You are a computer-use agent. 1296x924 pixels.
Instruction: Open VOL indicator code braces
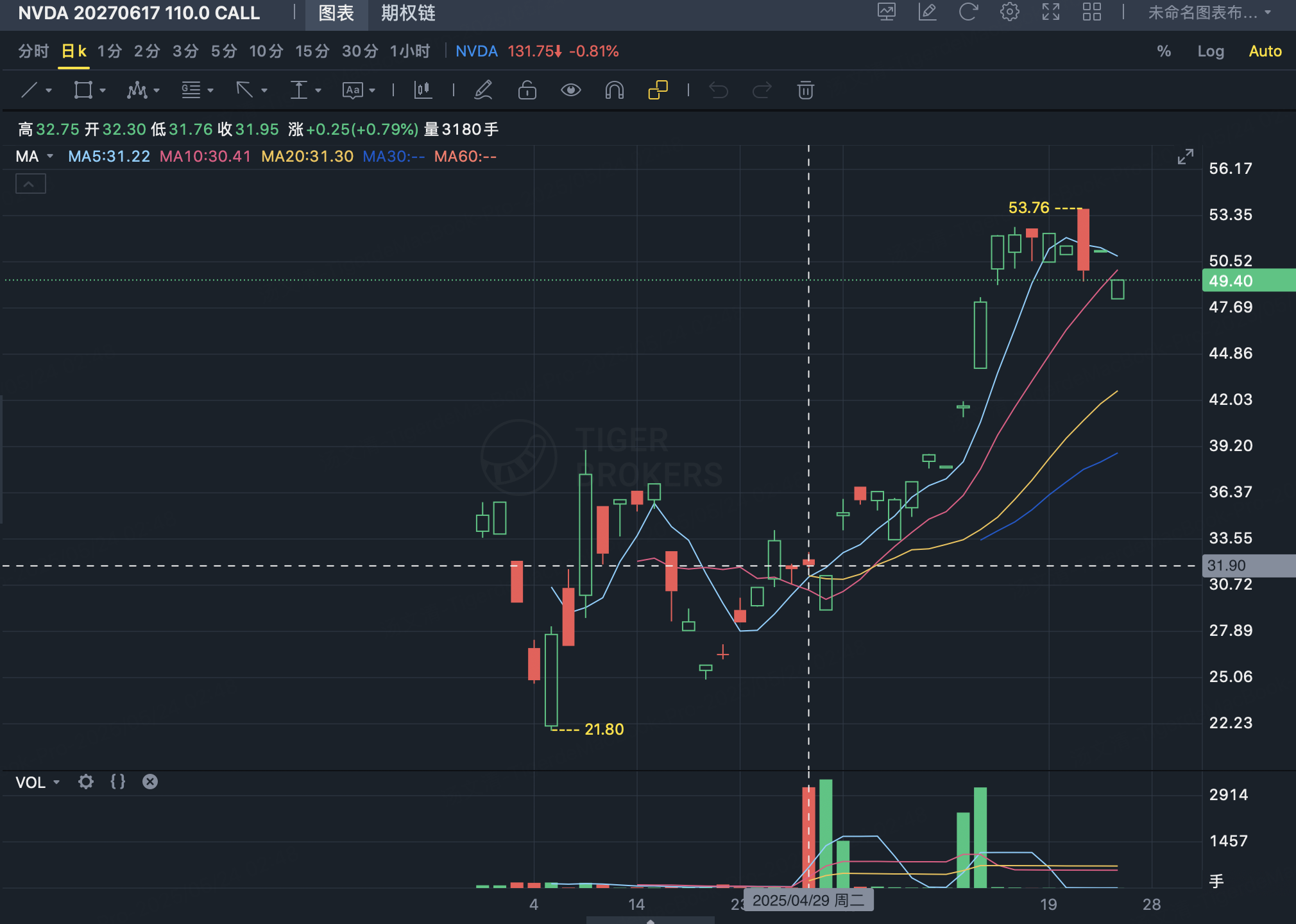point(118,782)
